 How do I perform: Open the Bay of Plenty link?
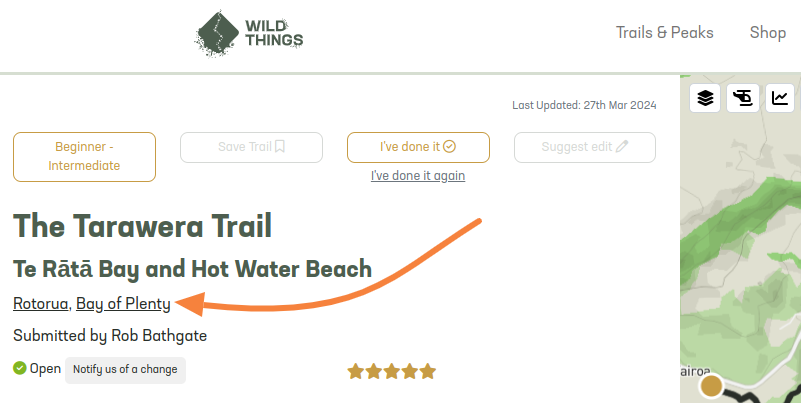point(123,304)
